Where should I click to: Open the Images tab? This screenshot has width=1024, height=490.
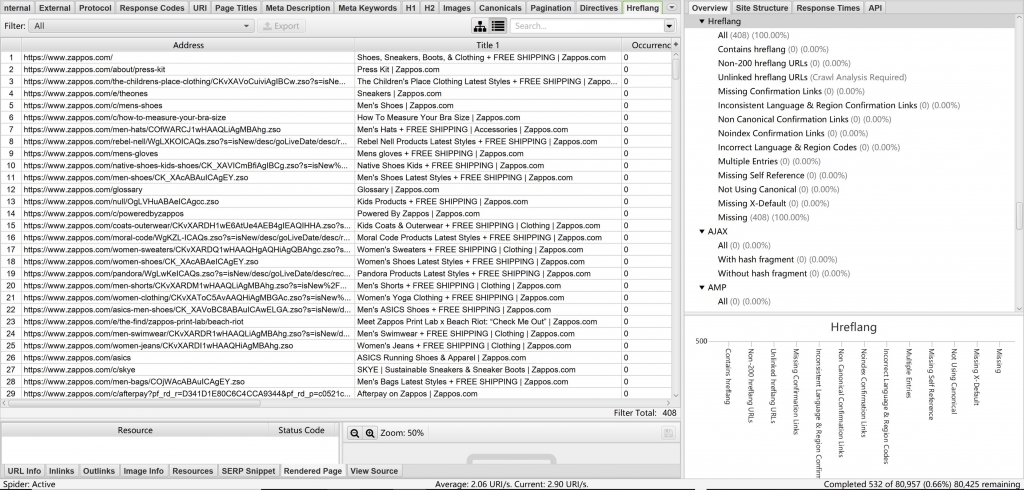(x=456, y=8)
